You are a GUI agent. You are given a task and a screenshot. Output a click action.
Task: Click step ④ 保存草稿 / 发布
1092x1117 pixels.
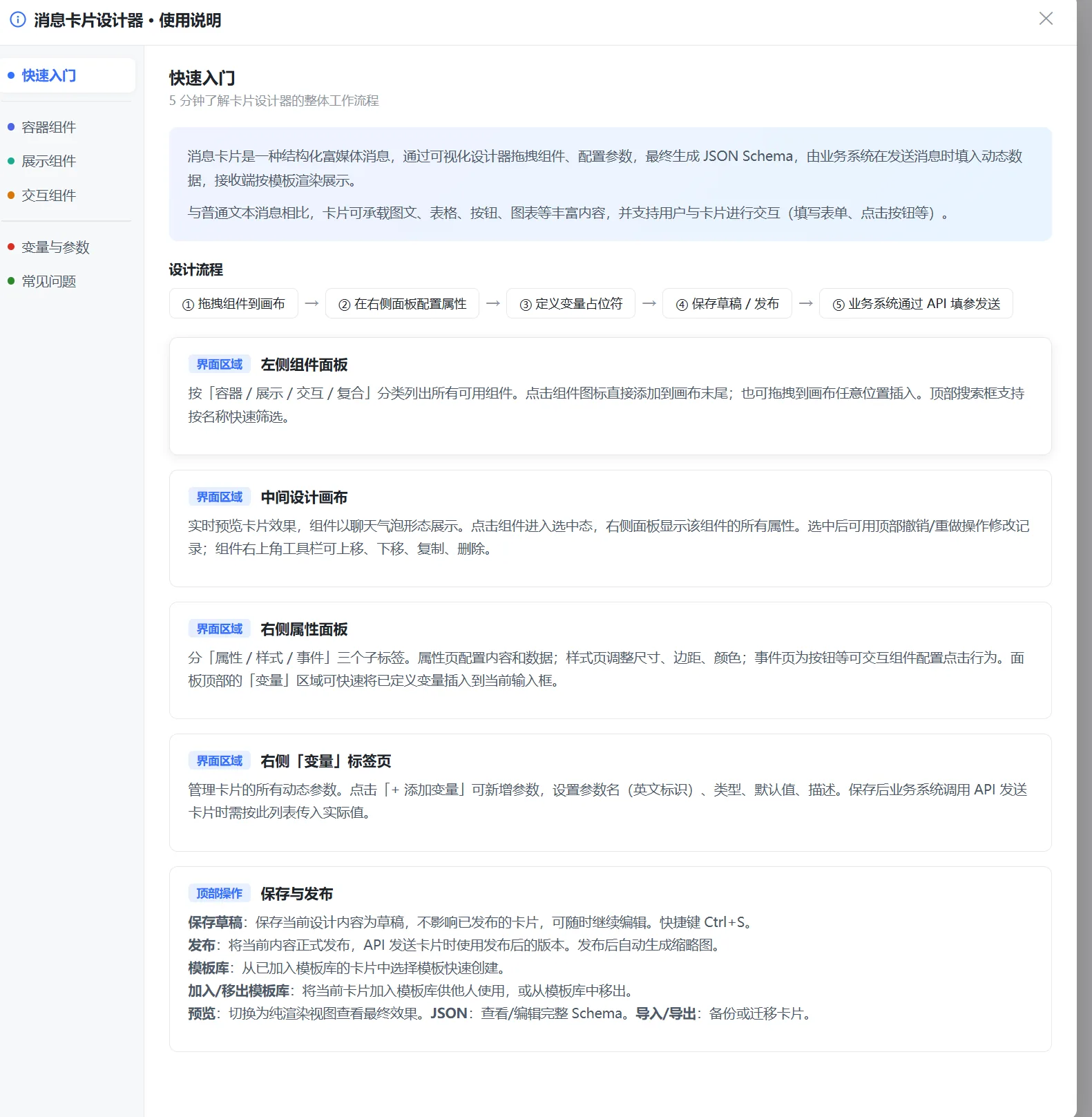click(727, 303)
